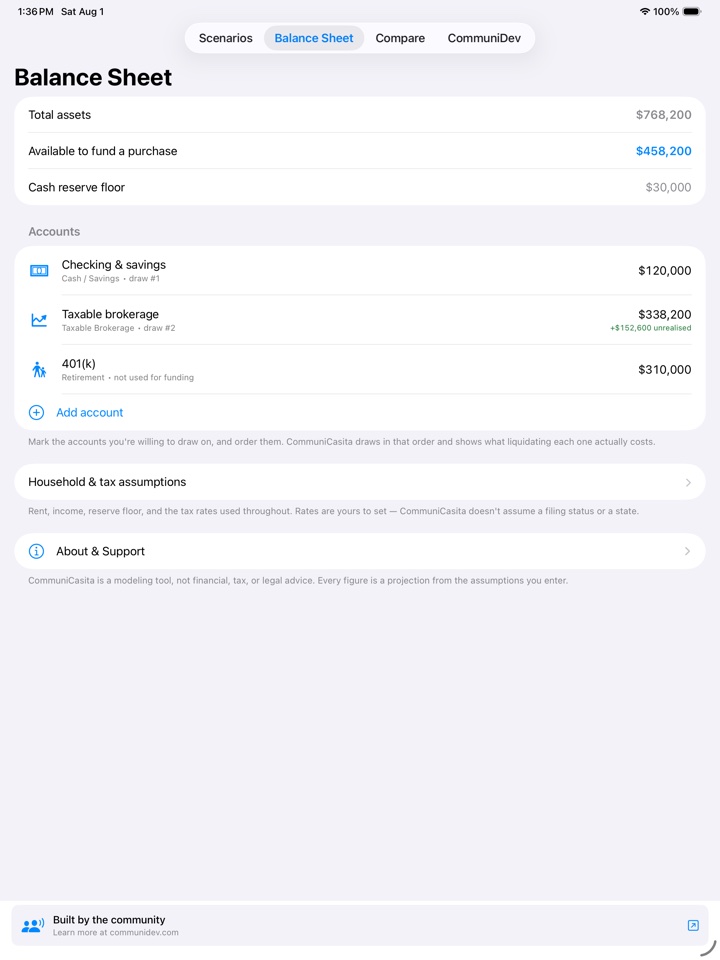Go to the CommuniDev tab
Viewport: 720px width, 960px height.
[x=484, y=38]
